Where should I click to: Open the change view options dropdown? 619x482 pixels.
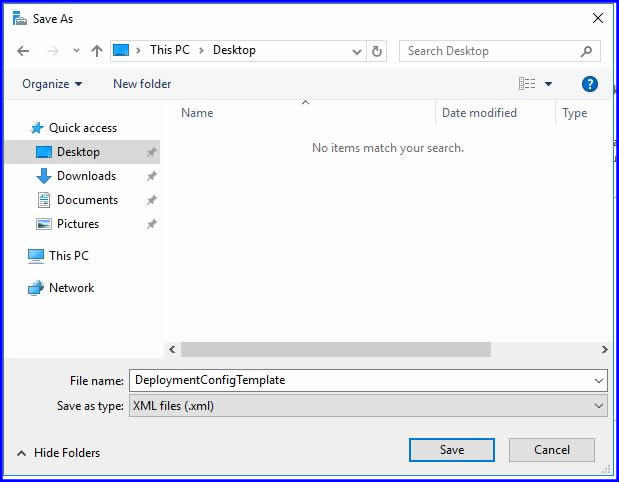point(548,84)
